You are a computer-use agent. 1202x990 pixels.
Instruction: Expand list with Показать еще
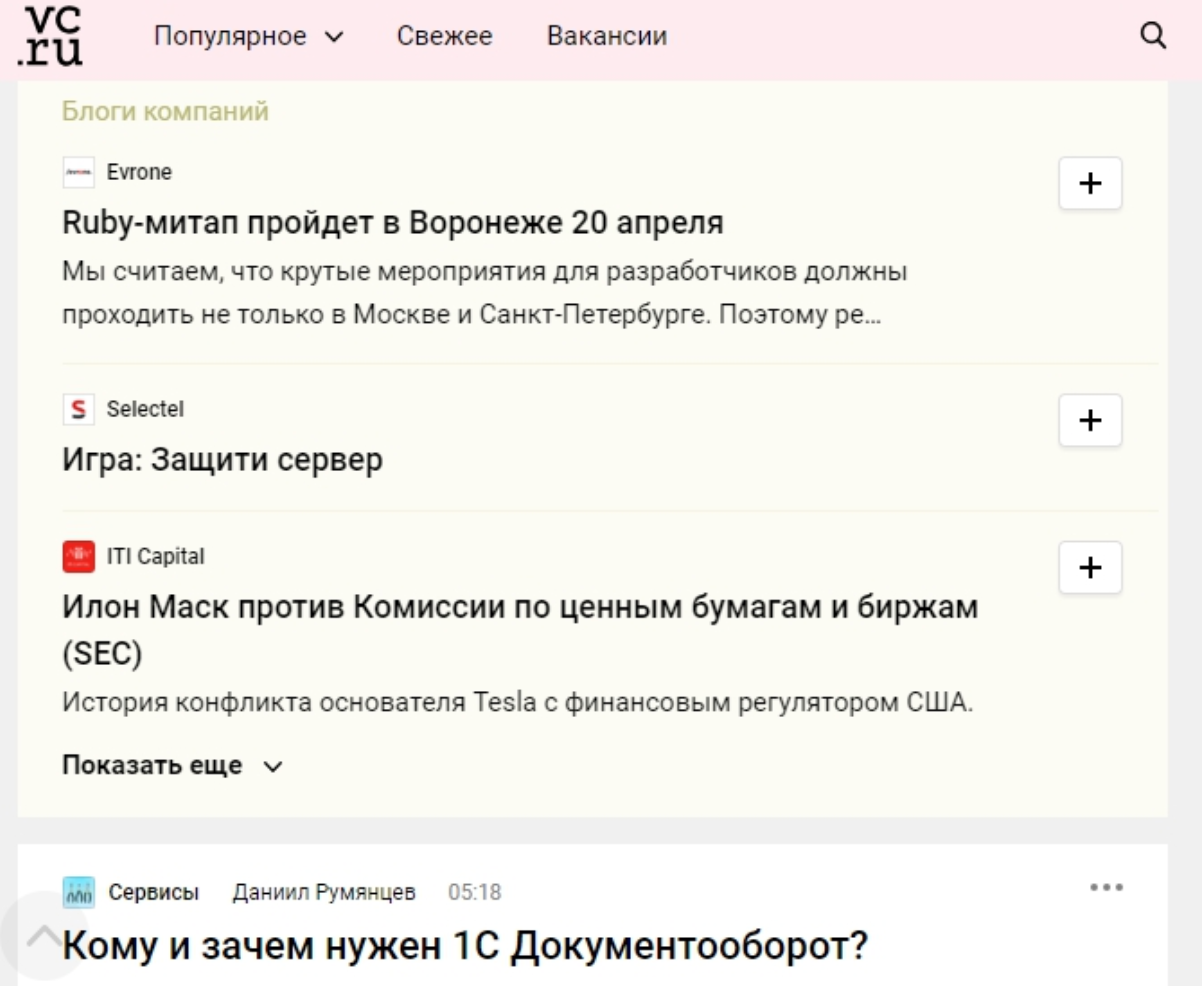coord(172,766)
